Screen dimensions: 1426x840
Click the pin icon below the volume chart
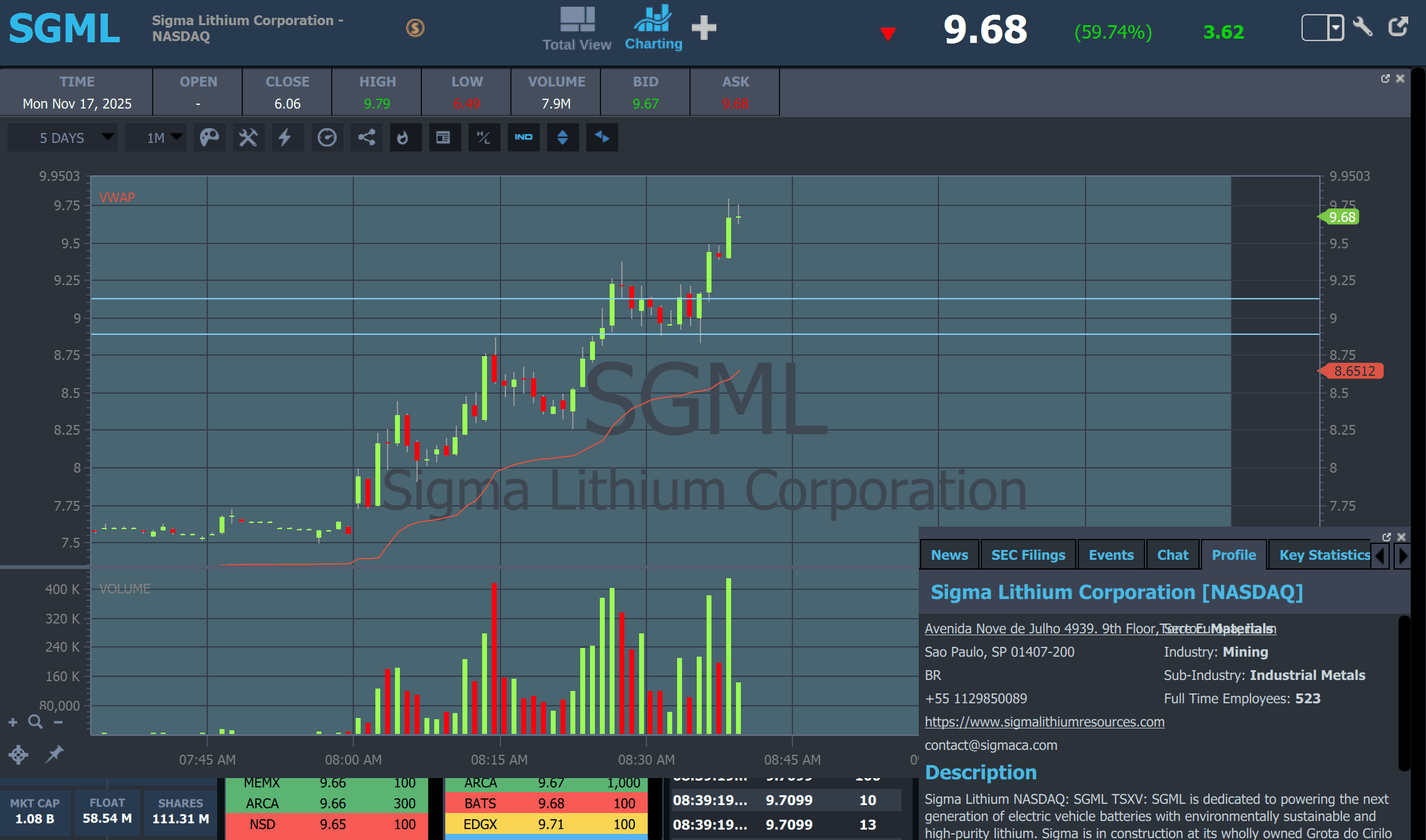tap(55, 754)
